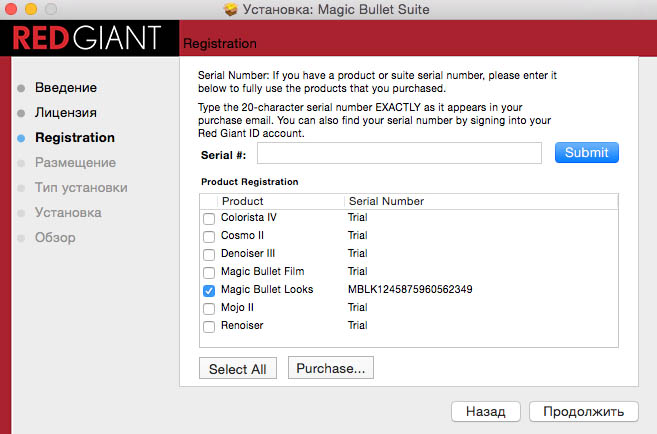The height and width of the screenshot is (434, 657).
Task: Click the Renoiser product name
Action: [242, 326]
